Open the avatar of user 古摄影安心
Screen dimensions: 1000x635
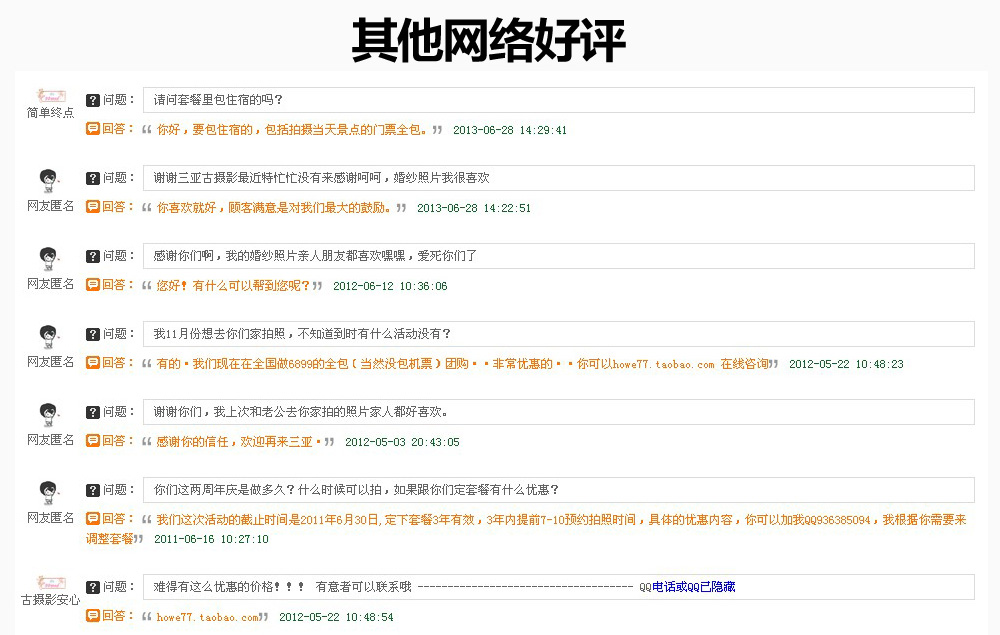(x=50, y=582)
